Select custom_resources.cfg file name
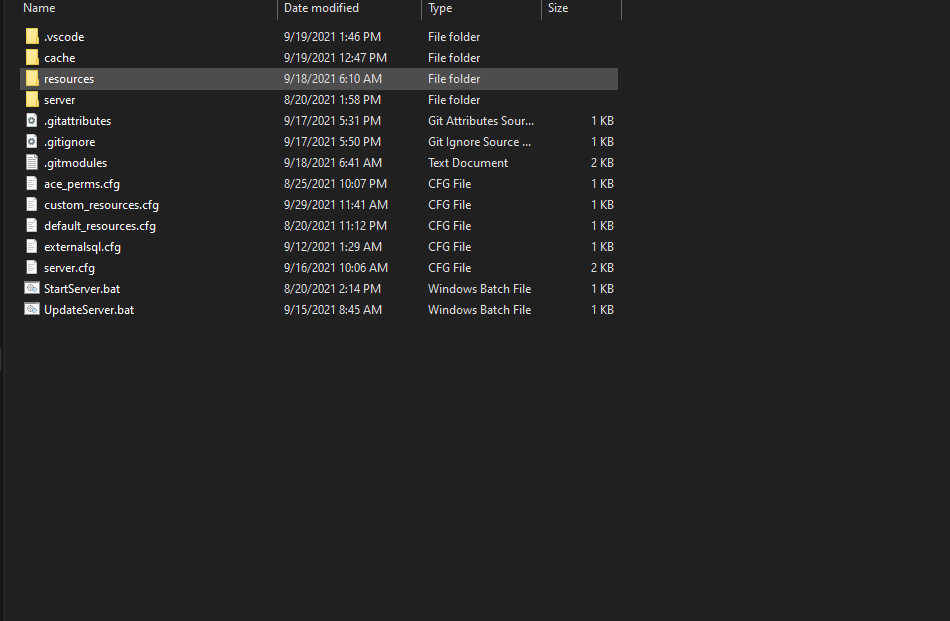This screenshot has width=950, height=621. [x=101, y=205]
